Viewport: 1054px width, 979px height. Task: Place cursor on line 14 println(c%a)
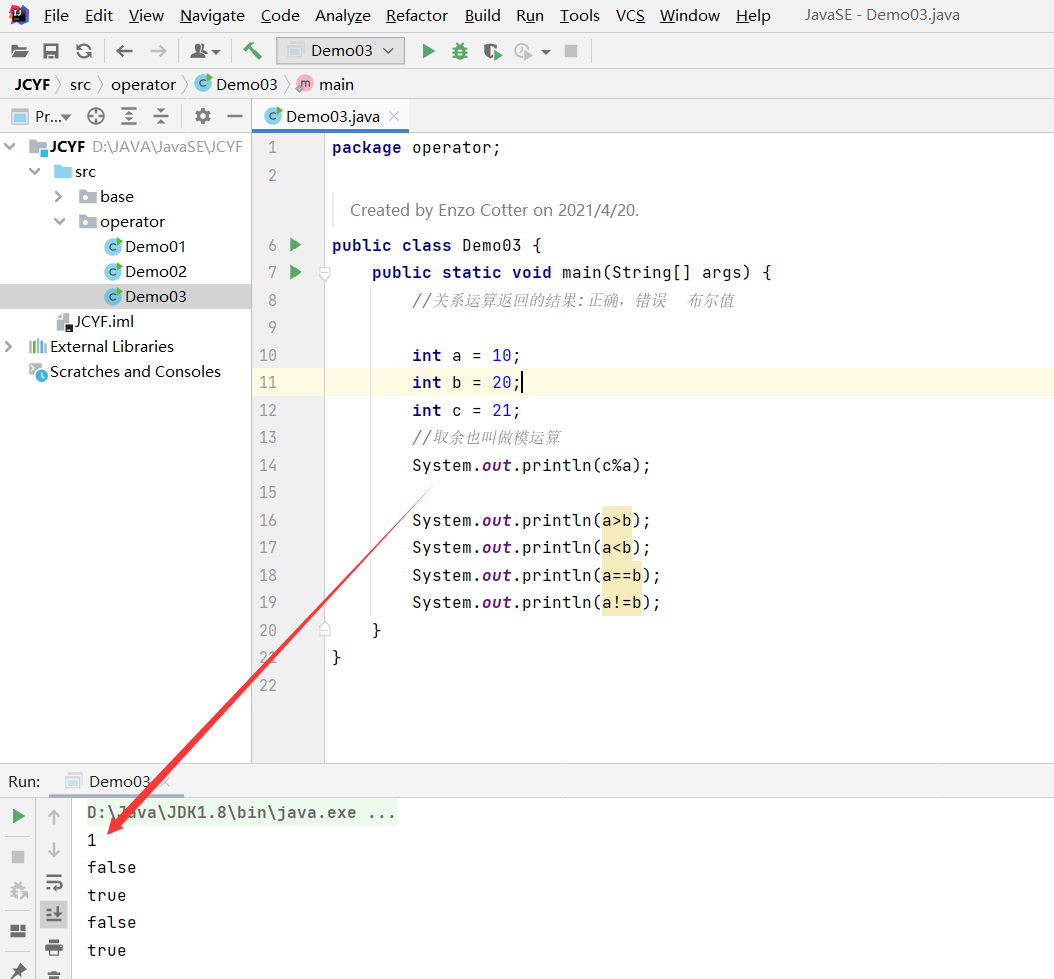[531, 465]
